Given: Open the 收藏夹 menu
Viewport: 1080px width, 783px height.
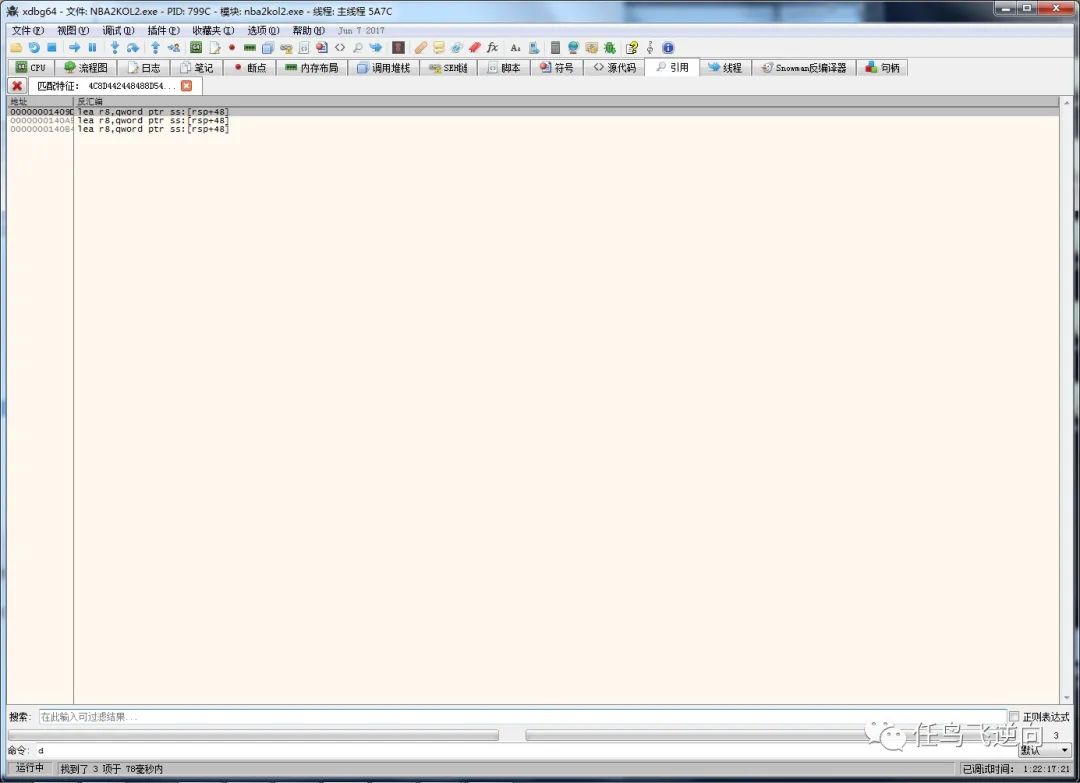Looking at the screenshot, I should (214, 30).
